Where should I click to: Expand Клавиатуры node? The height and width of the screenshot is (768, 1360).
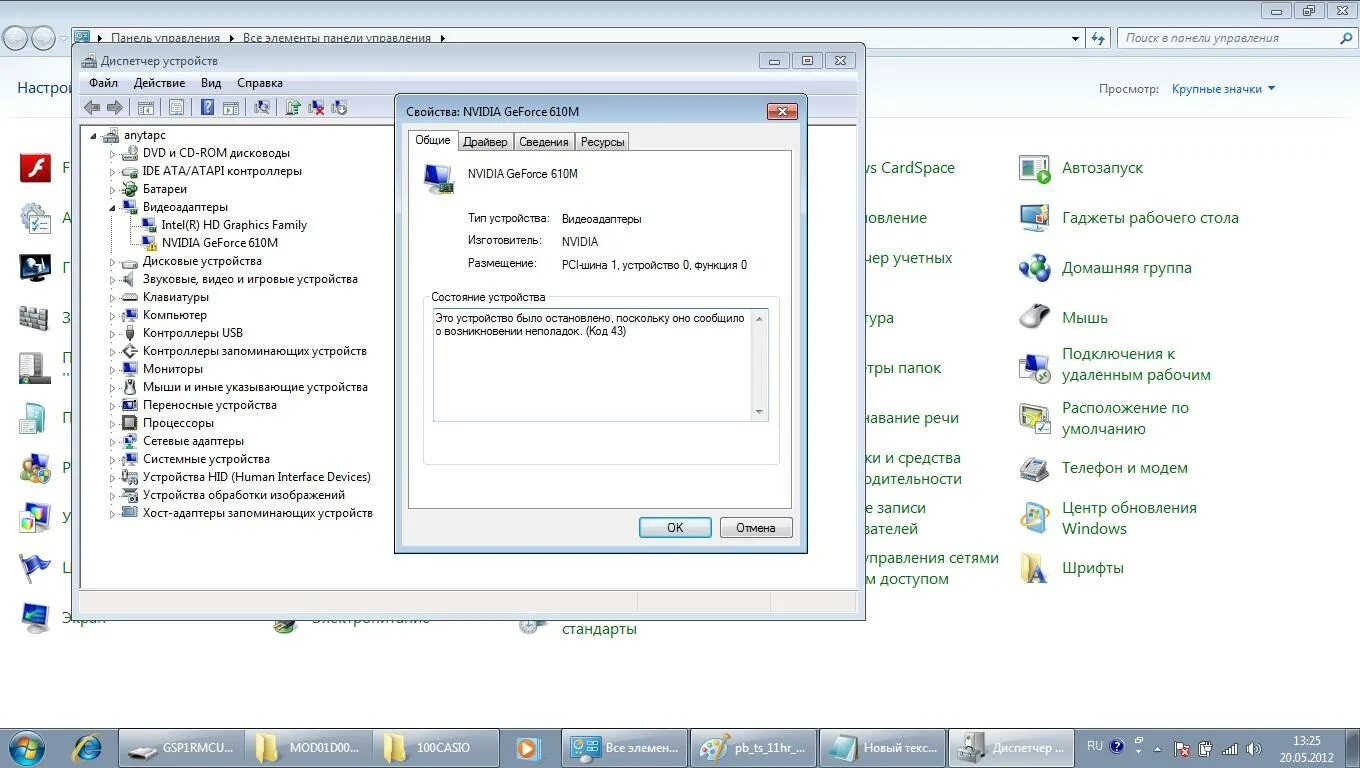tap(112, 298)
